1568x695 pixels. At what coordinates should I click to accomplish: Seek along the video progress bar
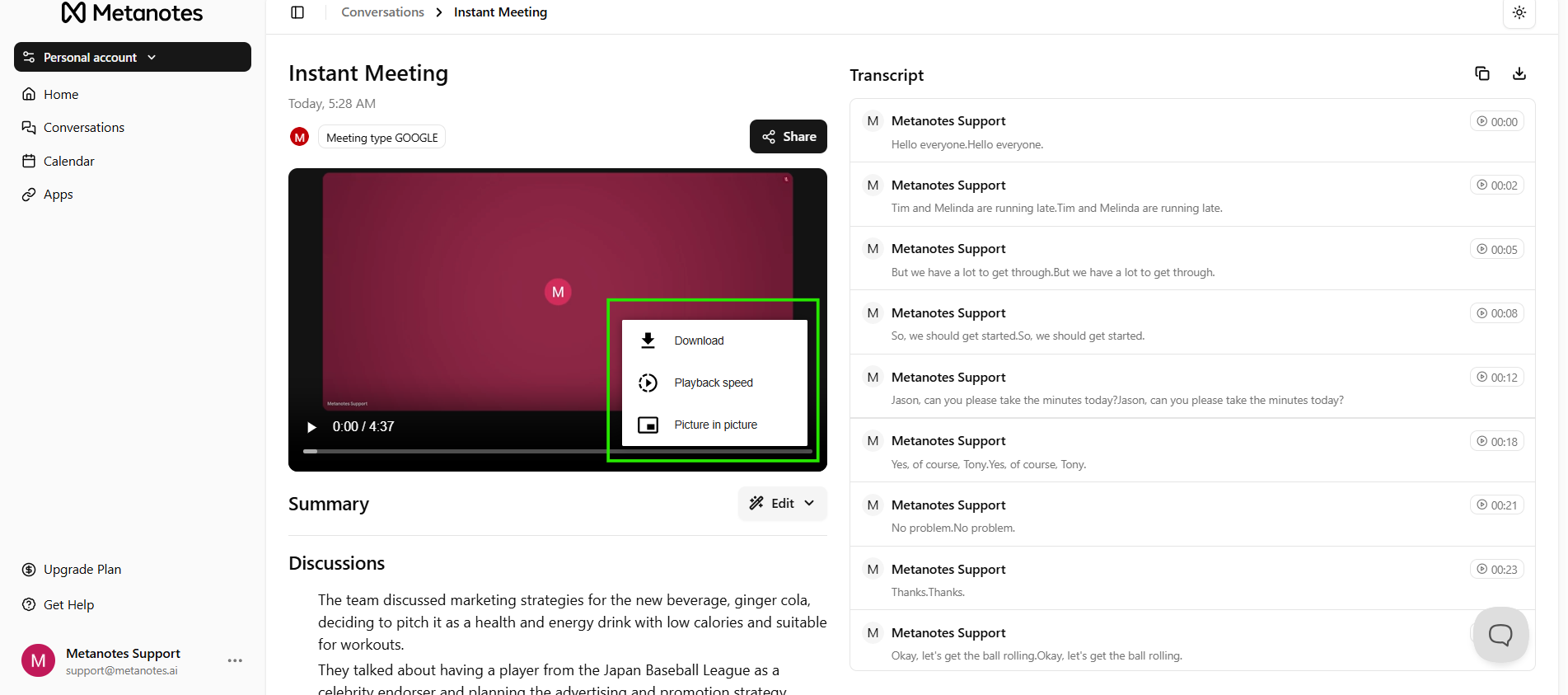tap(557, 451)
